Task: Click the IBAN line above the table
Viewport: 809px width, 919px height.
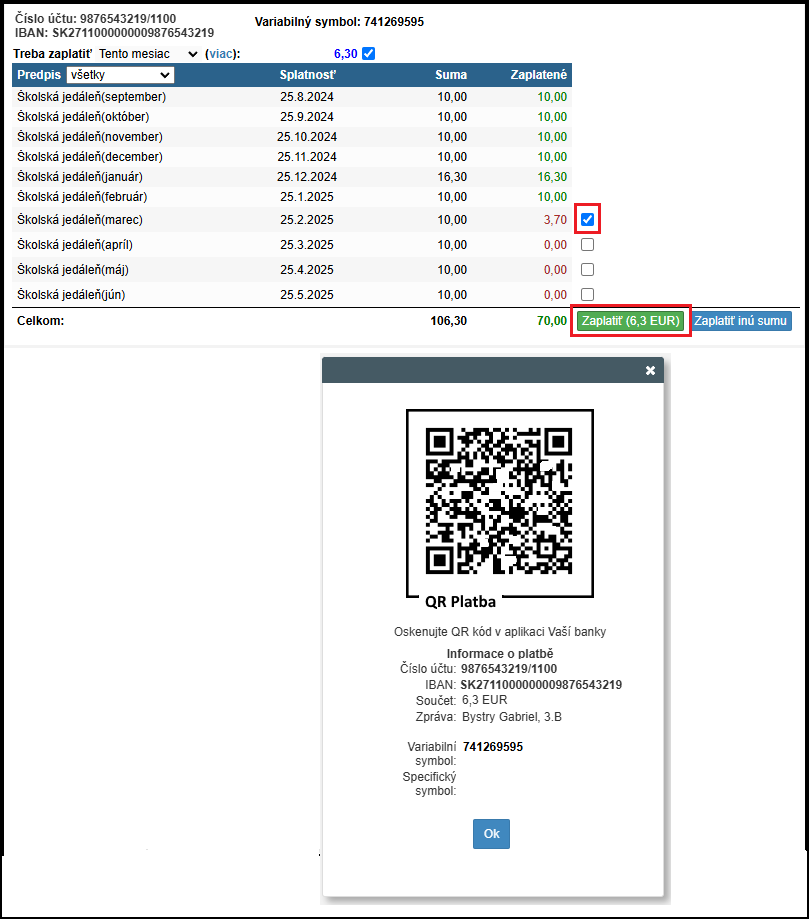Action: (x=114, y=33)
